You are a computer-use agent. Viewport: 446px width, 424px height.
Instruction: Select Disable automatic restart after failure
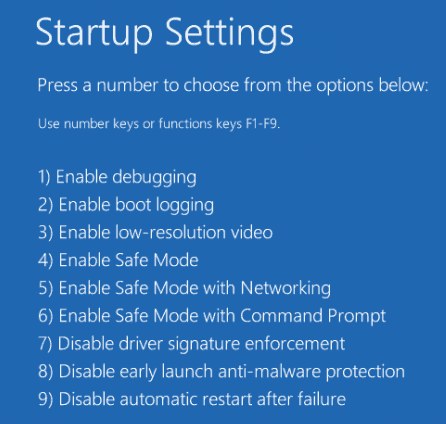tap(192, 399)
